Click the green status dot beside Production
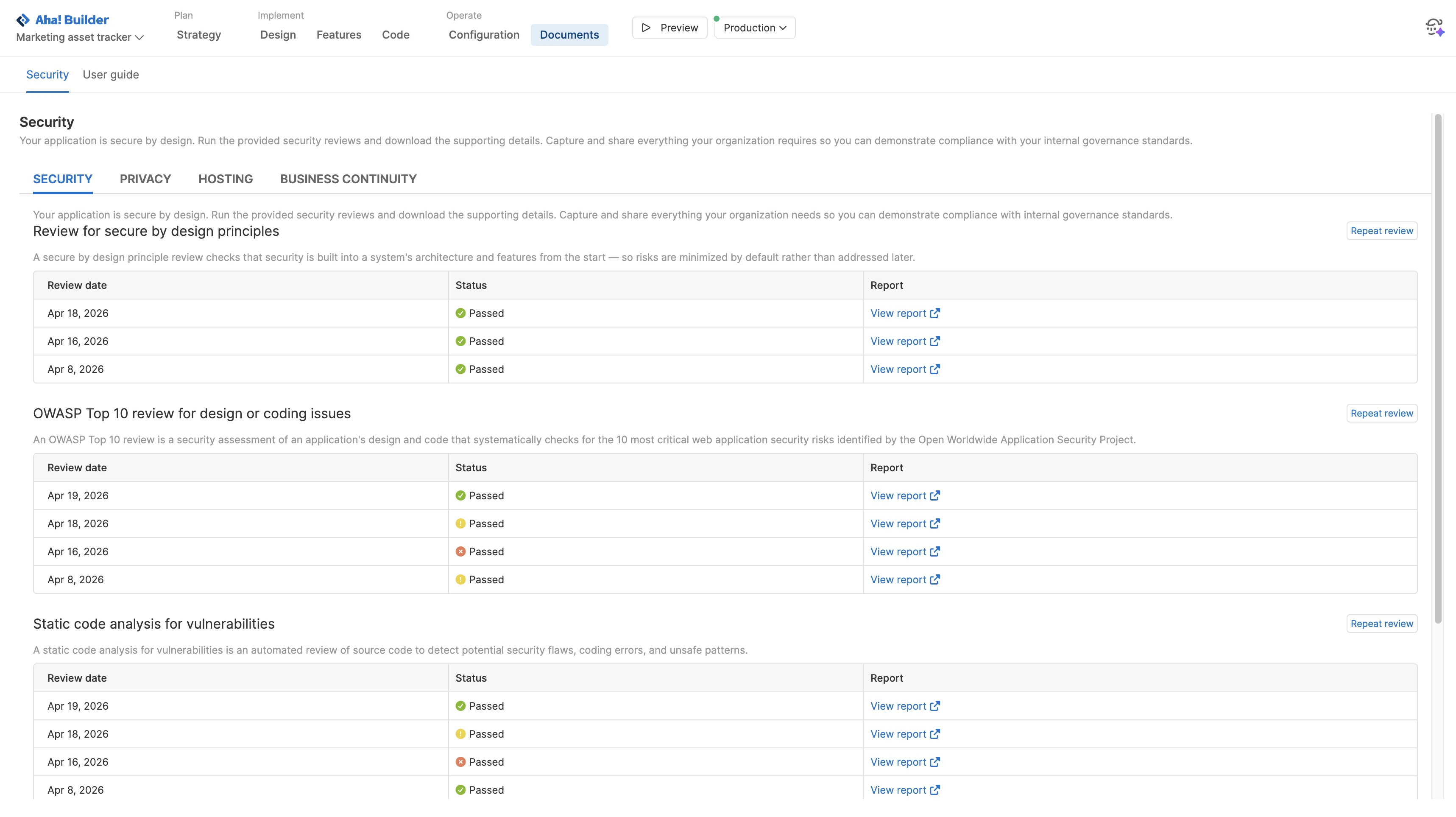1456x817 pixels. tap(716, 19)
